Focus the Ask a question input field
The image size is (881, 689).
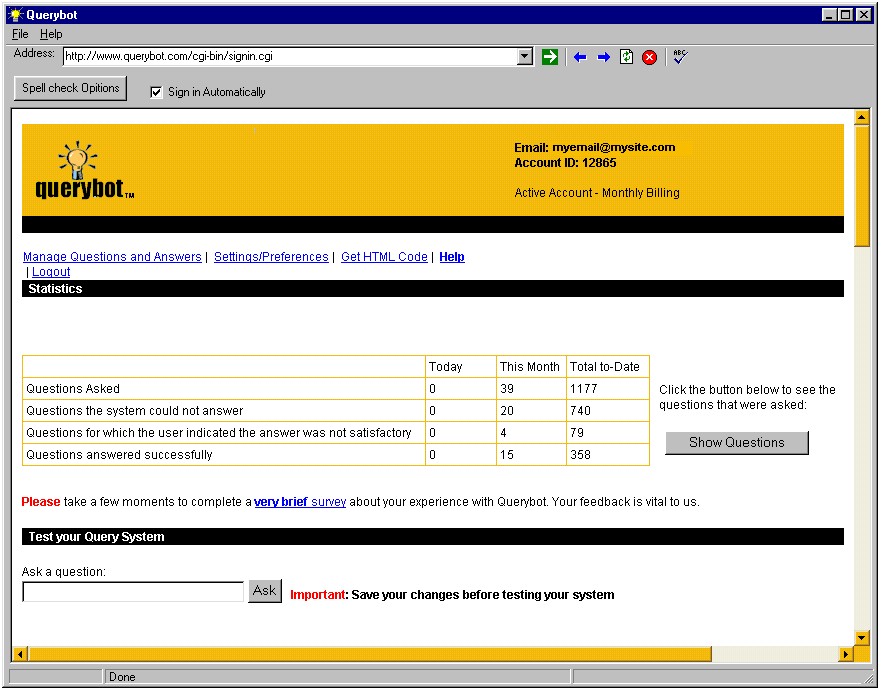[133, 592]
